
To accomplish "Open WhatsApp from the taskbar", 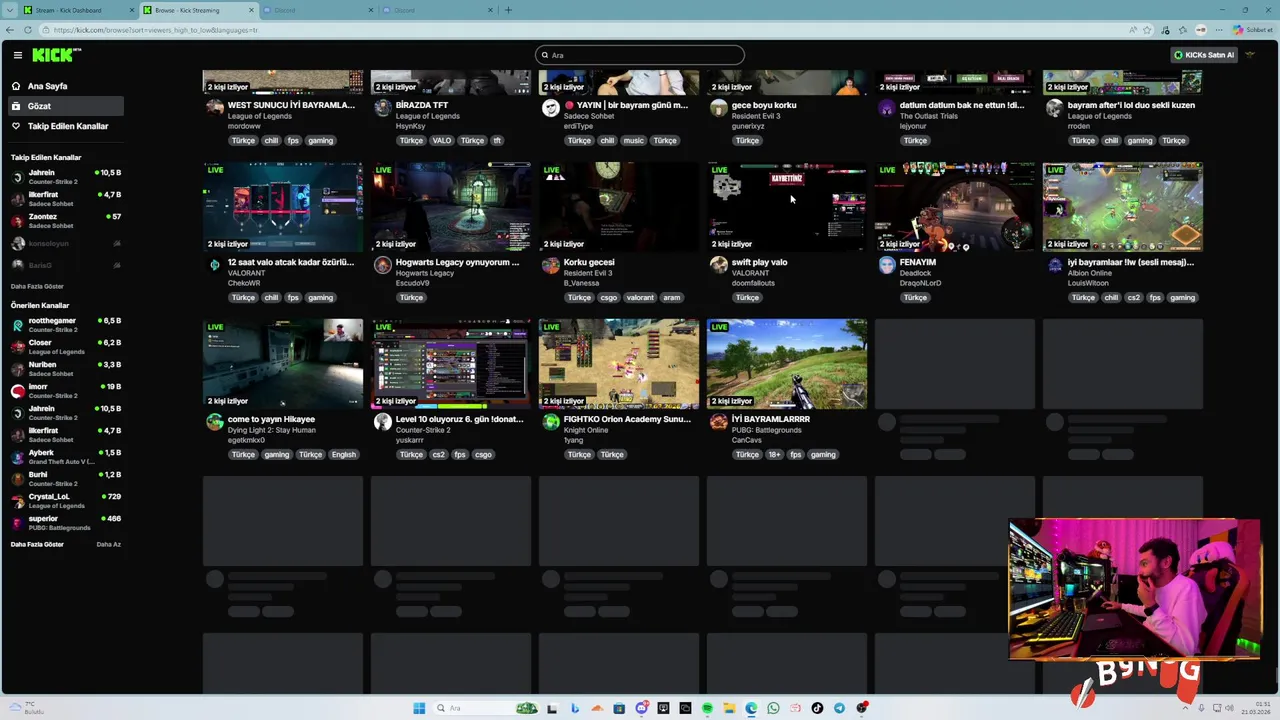I will tap(773, 708).
